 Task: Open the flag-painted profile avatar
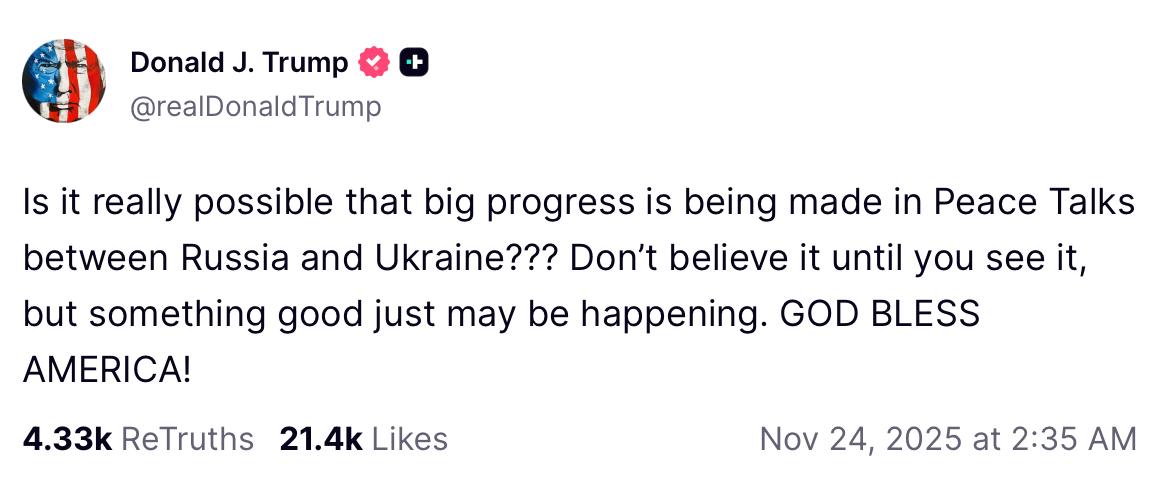pos(63,81)
